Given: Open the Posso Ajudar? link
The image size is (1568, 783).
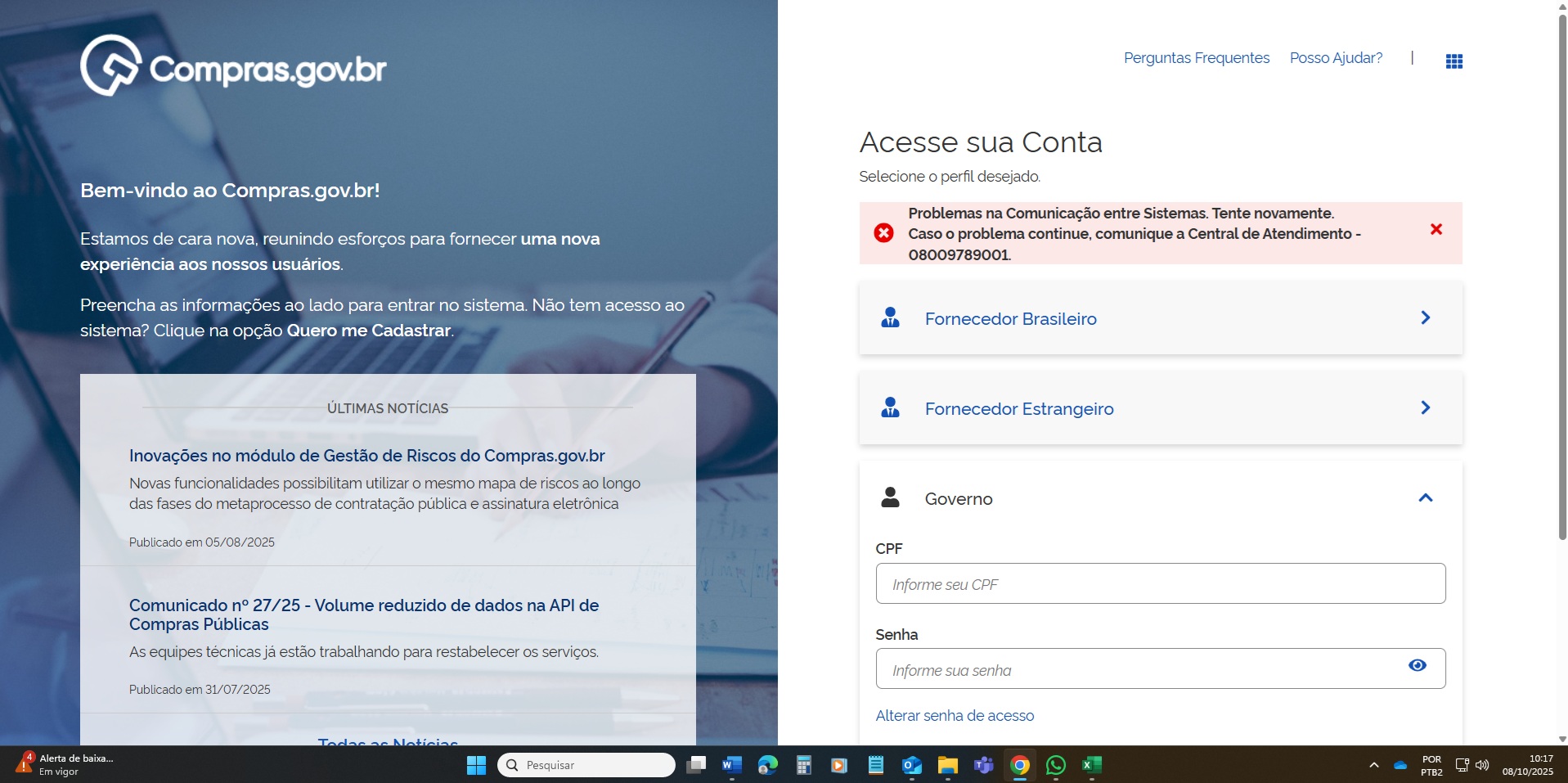Looking at the screenshot, I should point(1336,58).
